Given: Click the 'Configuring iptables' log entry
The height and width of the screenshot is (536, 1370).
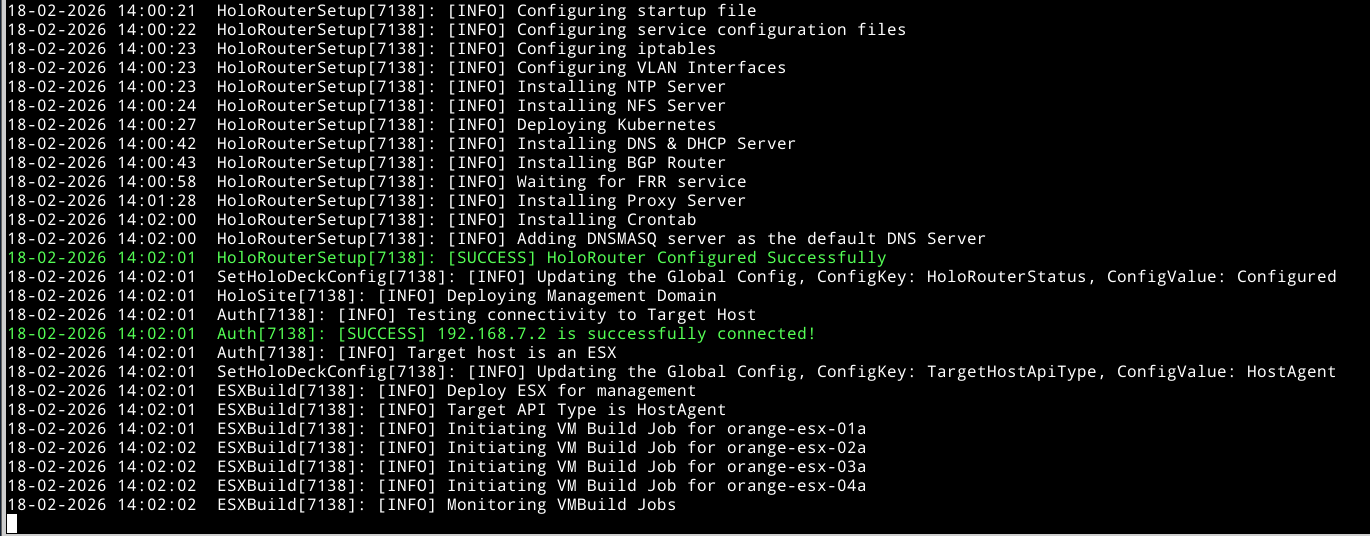Looking at the screenshot, I should click(x=616, y=49).
